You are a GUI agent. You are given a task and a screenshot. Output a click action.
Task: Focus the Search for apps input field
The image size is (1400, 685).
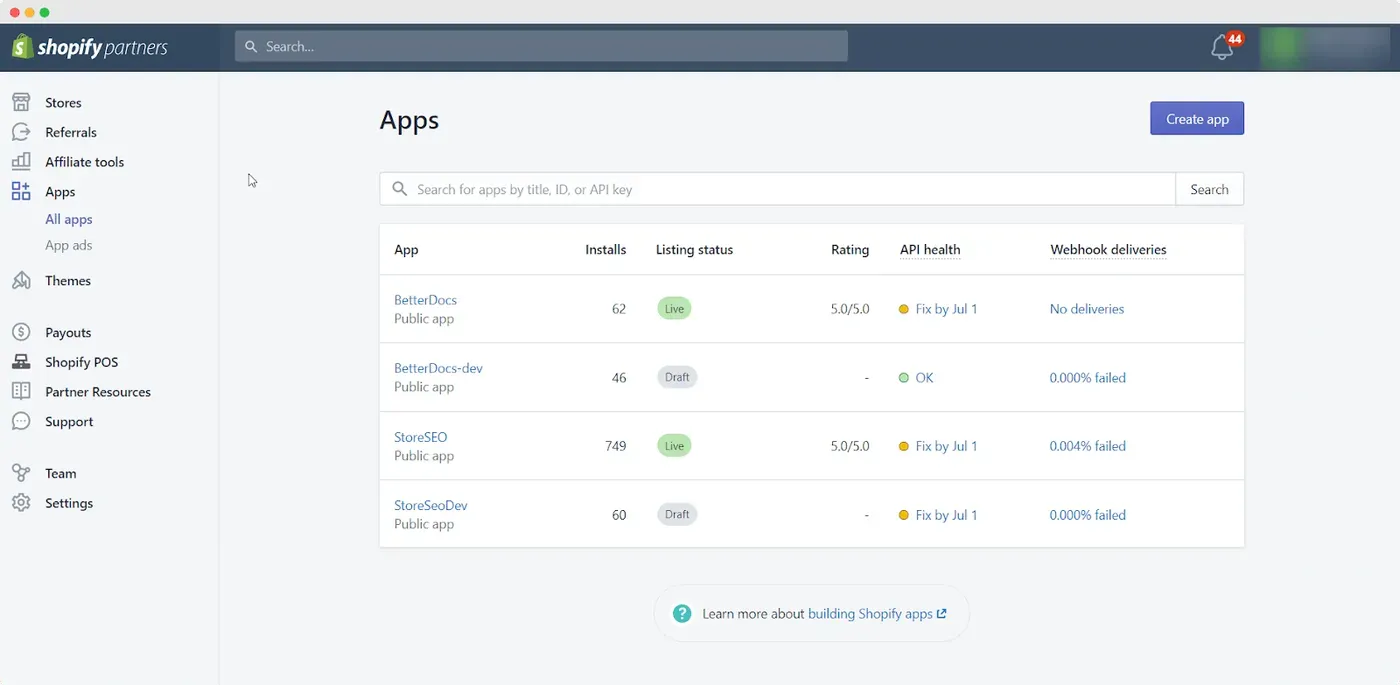pos(777,189)
